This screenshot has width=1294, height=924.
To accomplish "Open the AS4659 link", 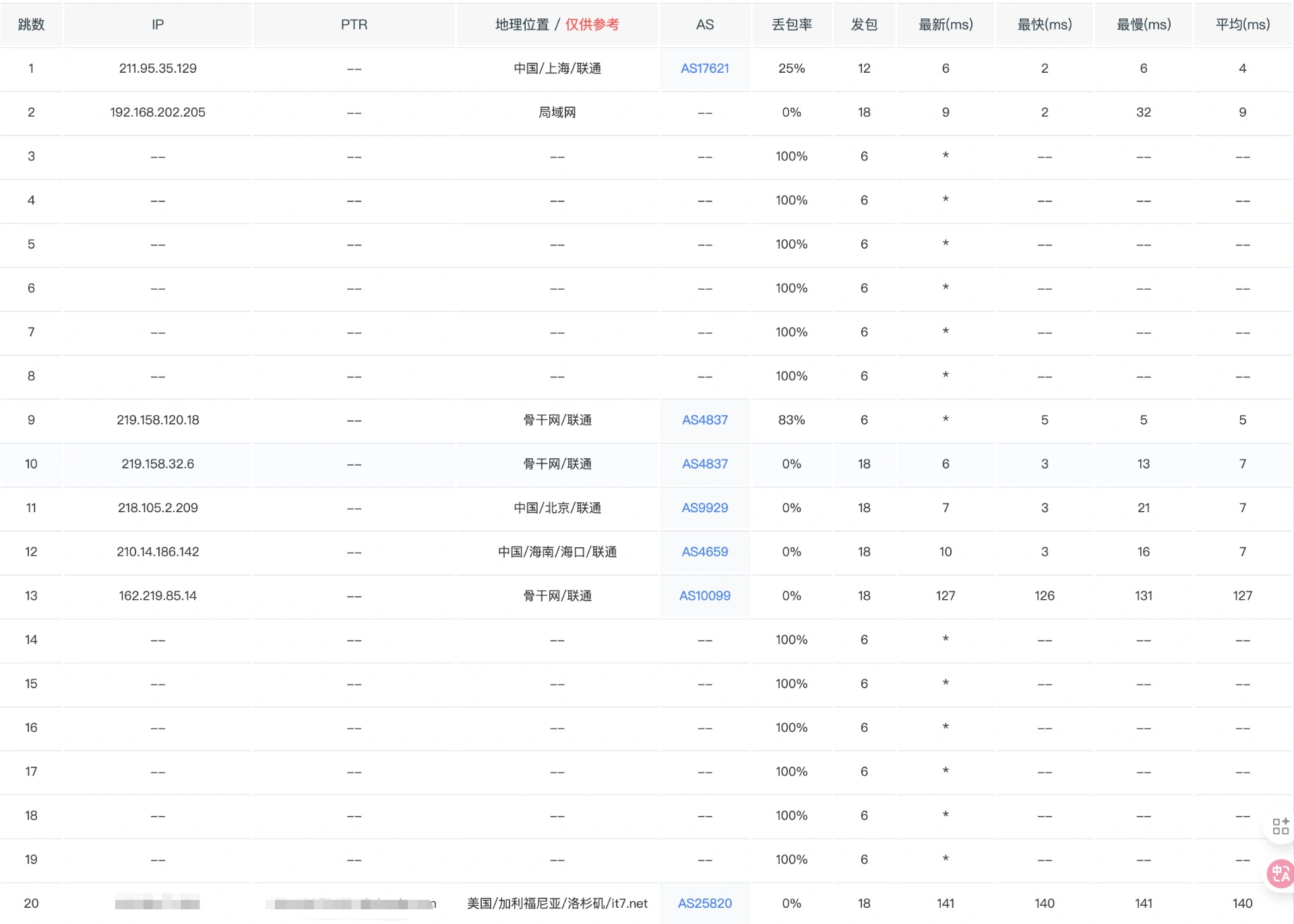I will [x=704, y=551].
